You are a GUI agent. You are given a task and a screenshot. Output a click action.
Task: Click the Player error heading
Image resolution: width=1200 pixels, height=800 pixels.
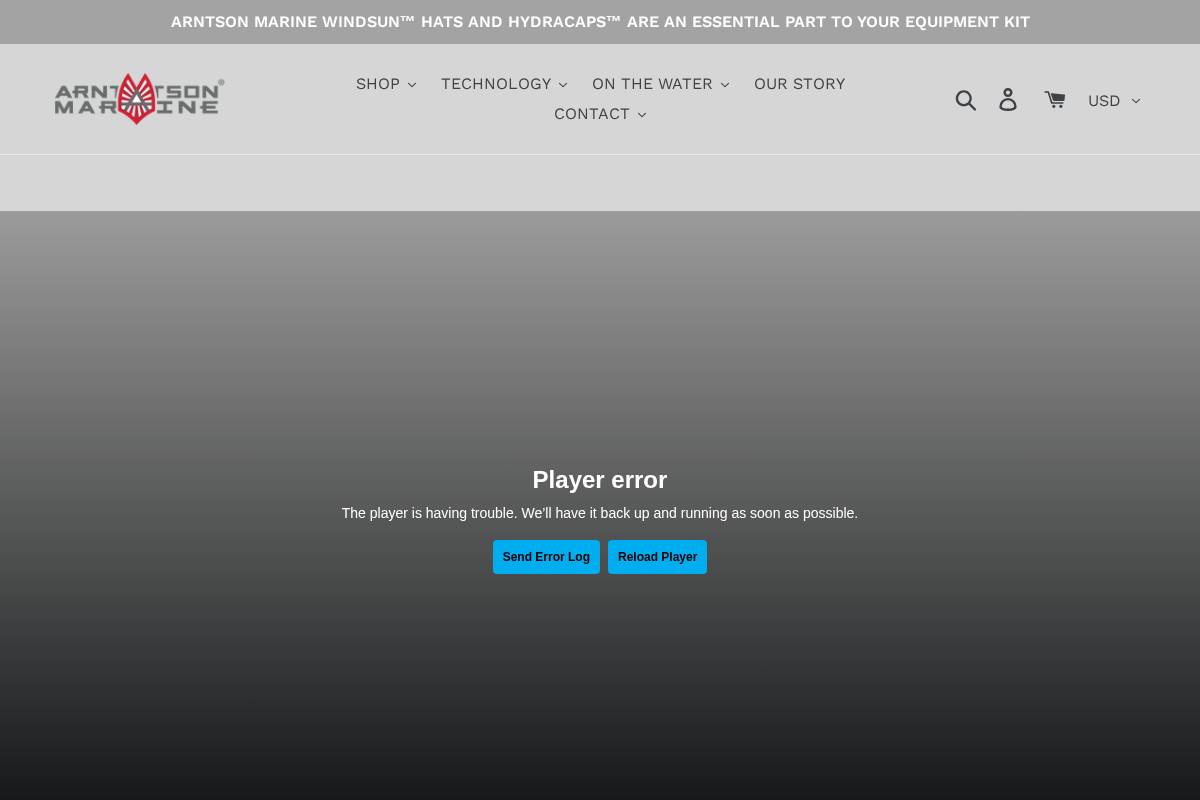point(600,480)
